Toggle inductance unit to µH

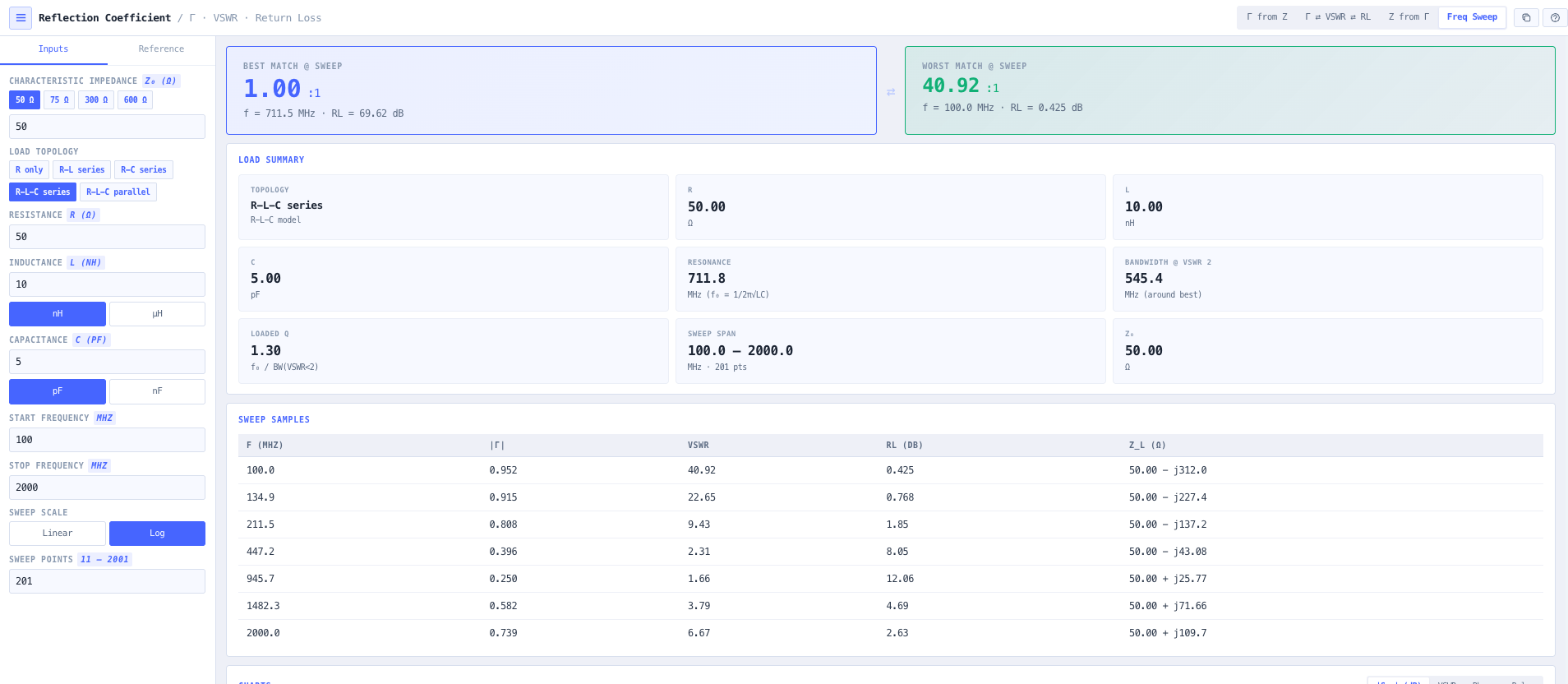coord(157,314)
